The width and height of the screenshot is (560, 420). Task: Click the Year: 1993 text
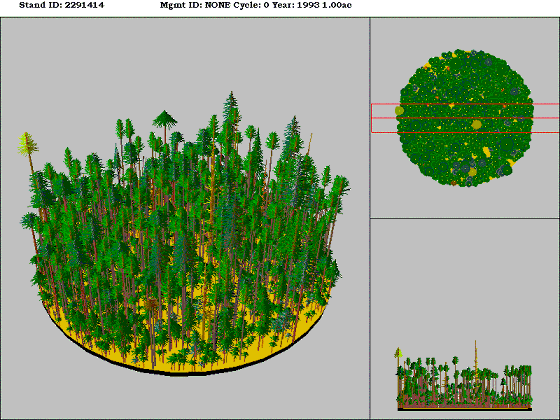click(296, 5)
